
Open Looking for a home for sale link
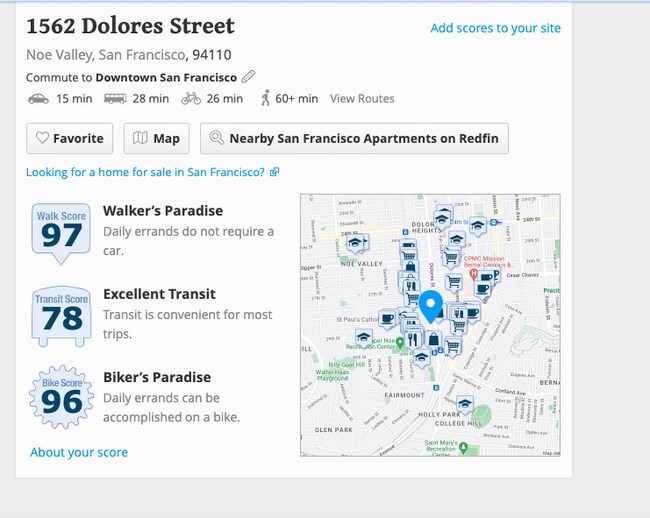(x=145, y=172)
